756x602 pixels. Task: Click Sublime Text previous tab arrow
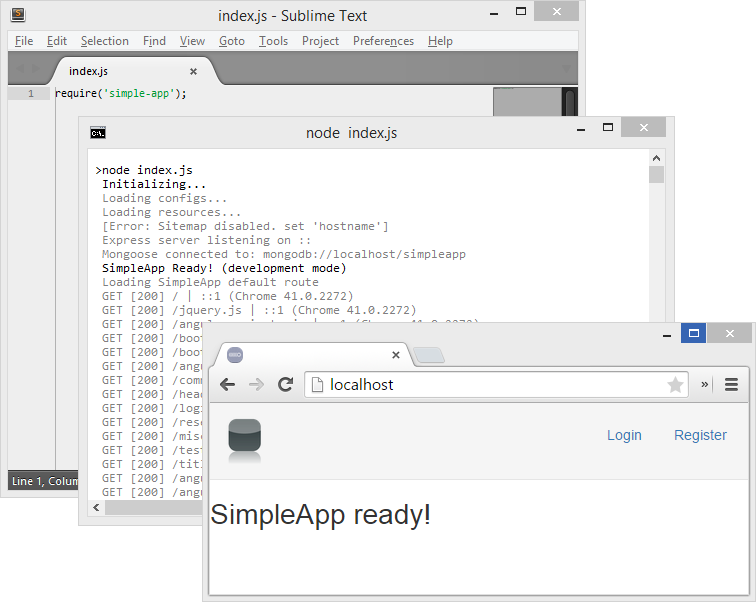coord(20,68)
